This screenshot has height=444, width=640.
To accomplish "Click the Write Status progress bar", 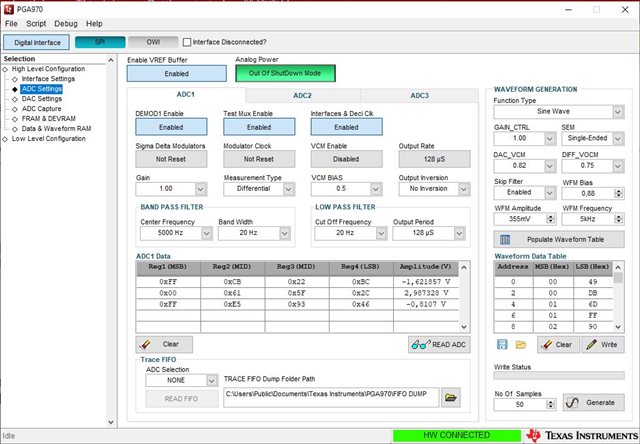I will pyautogui.click(x=559, y=375).
